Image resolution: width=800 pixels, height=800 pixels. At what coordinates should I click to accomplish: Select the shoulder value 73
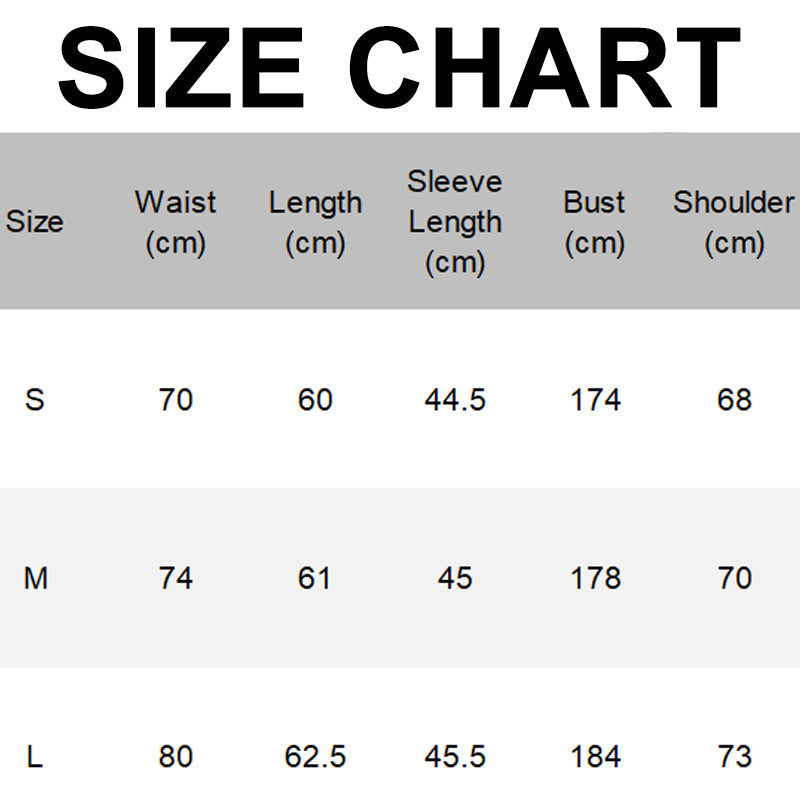pyautogui.click(x=734, y=756)
